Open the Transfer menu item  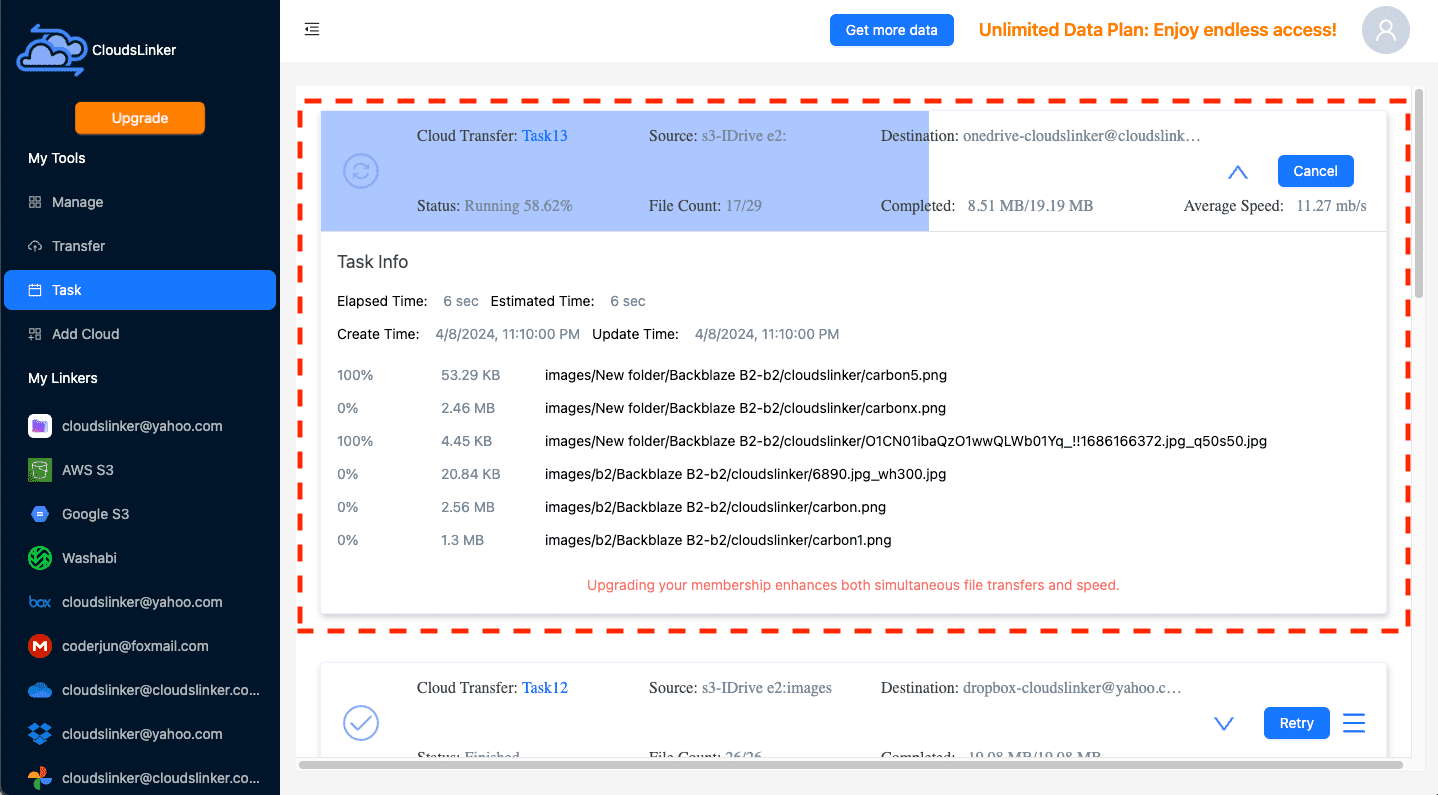click(140, 246)
